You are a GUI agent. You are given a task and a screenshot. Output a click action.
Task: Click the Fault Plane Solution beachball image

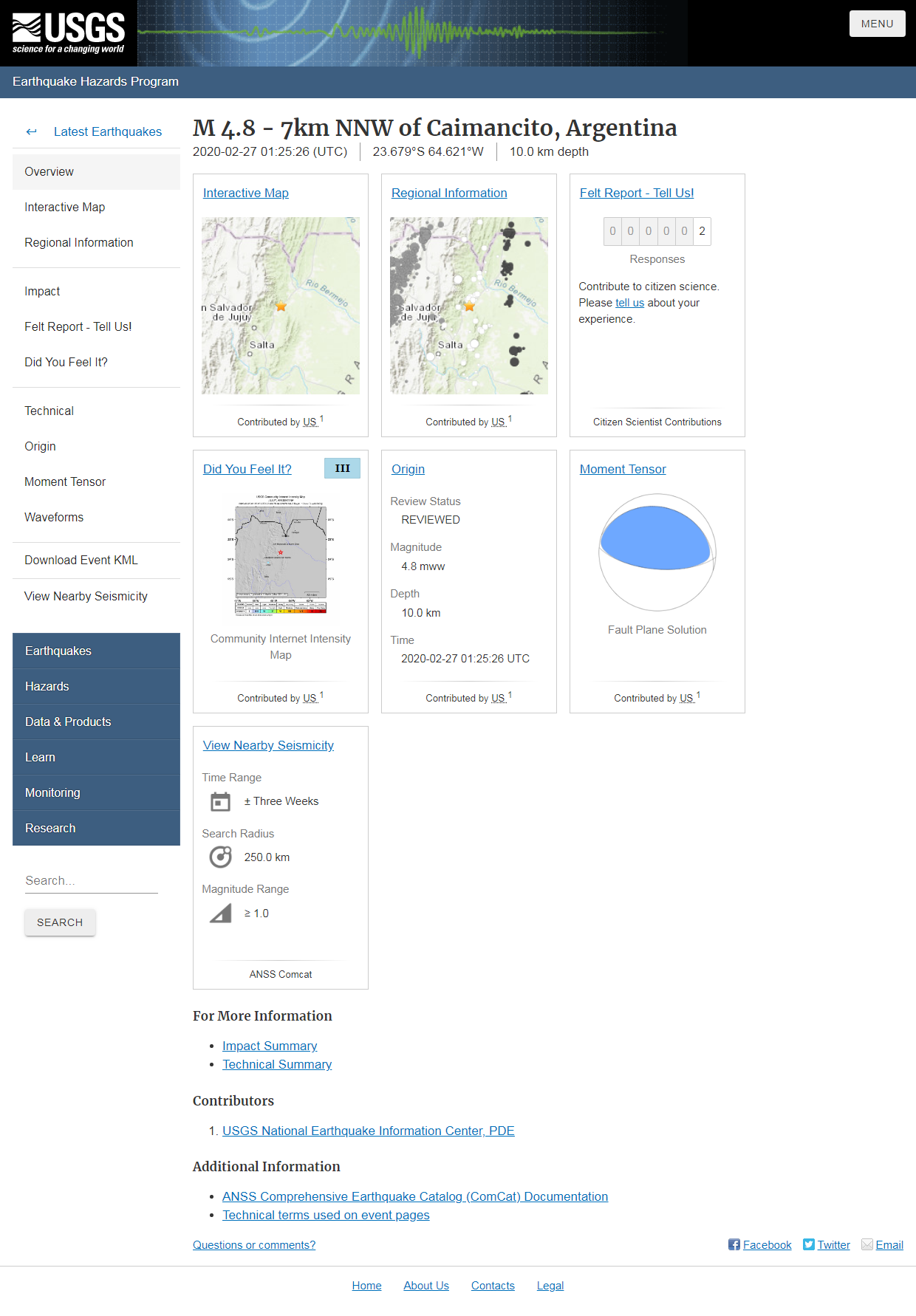click(x=657, y=552)
